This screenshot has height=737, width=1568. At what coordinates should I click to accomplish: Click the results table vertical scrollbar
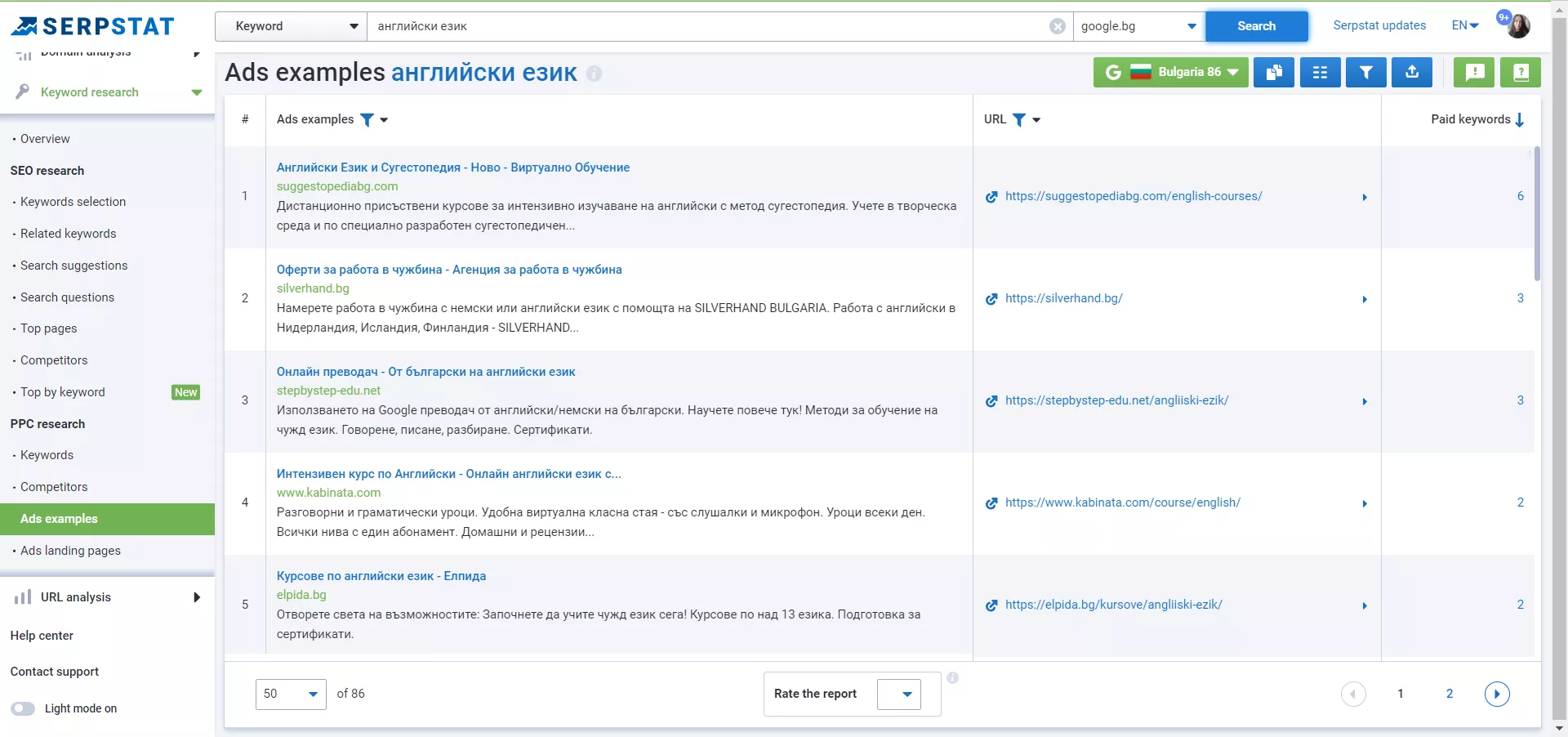pos(1537,214)
